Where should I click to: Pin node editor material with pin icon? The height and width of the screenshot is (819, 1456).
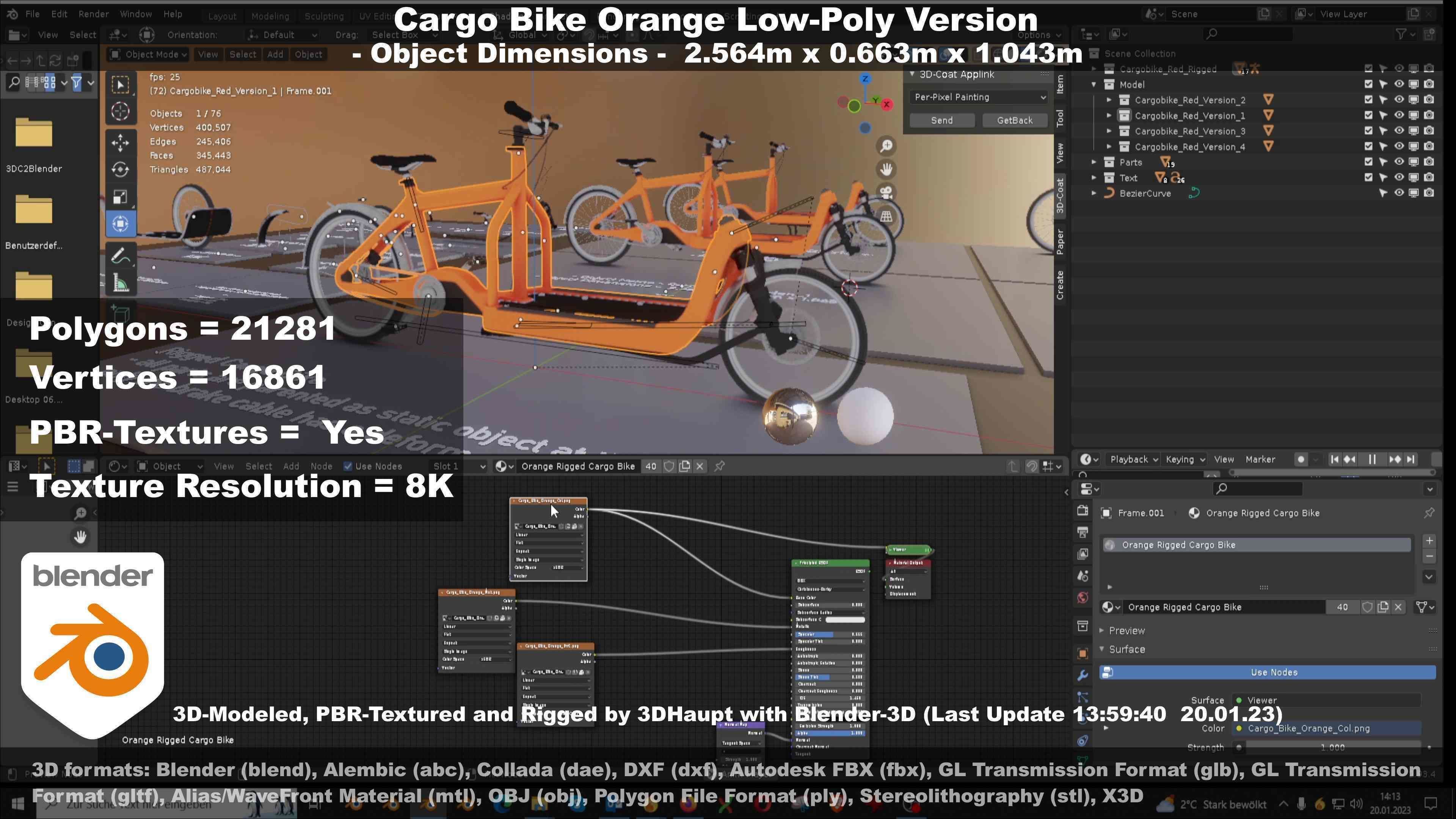[720, 466]
